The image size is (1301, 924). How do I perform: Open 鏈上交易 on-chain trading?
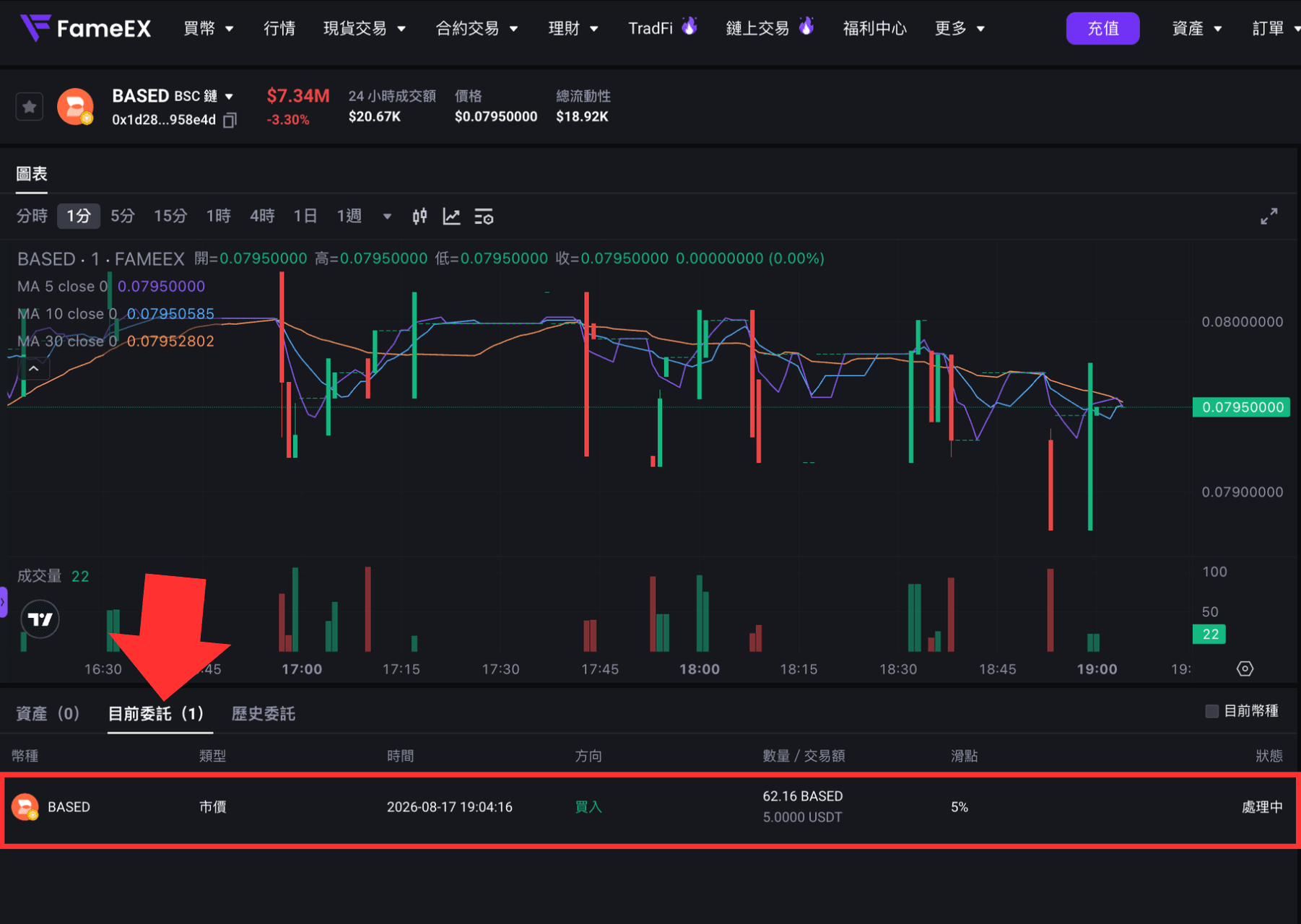757,29
